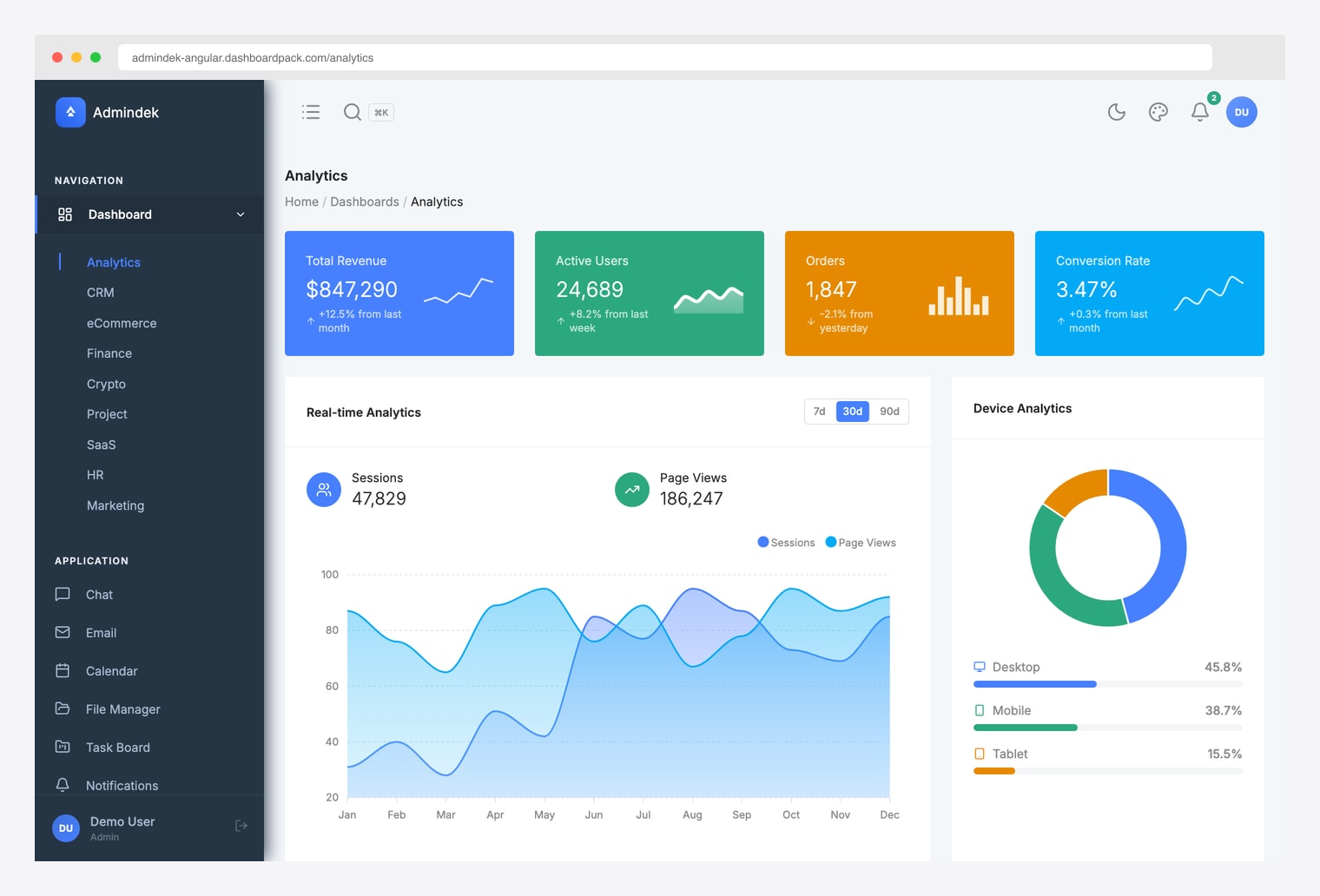Click the Email envelope icon

(63, 633)
